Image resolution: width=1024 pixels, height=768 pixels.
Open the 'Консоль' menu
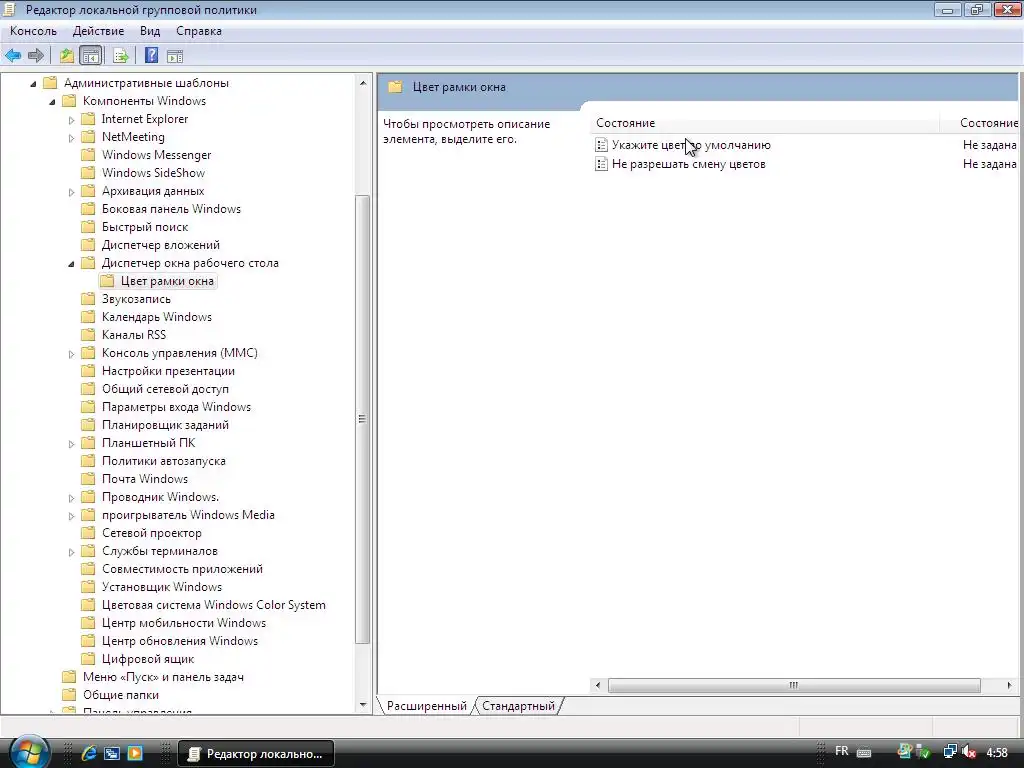click(33, 31)
